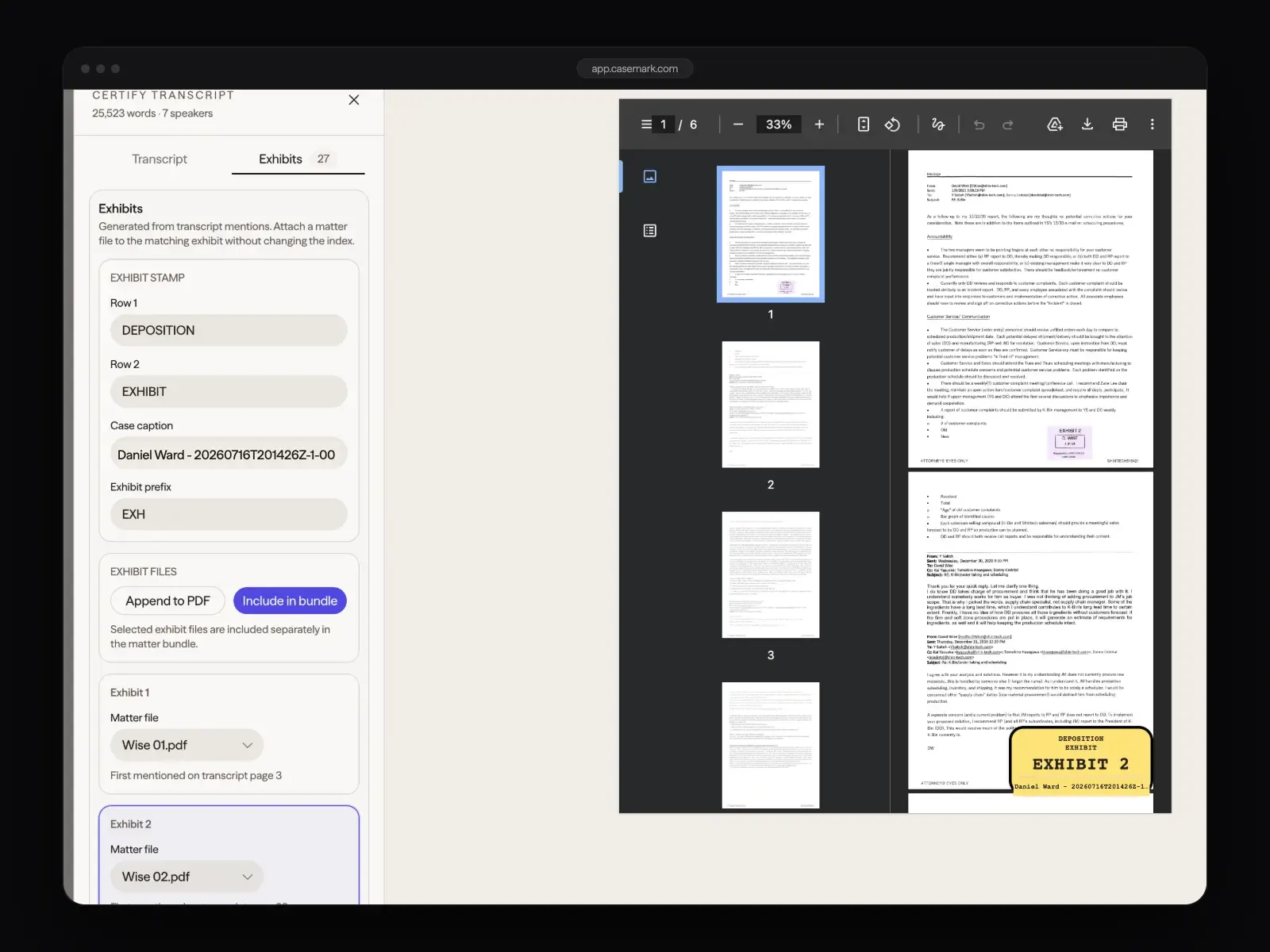Save the PDF to Drive

pos(1055,125)
